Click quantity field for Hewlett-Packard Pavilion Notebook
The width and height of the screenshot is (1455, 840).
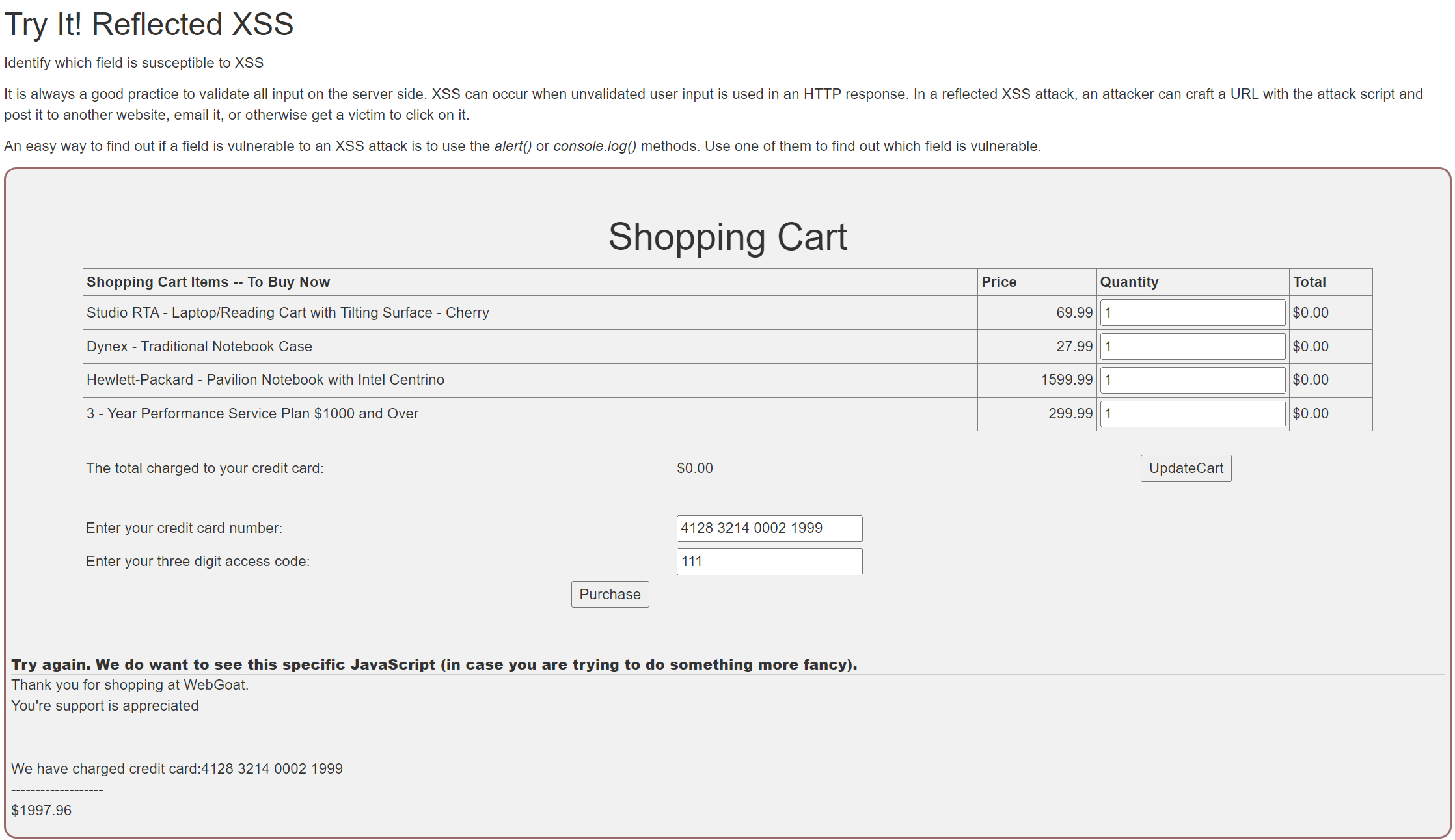tap(1192, 380)
